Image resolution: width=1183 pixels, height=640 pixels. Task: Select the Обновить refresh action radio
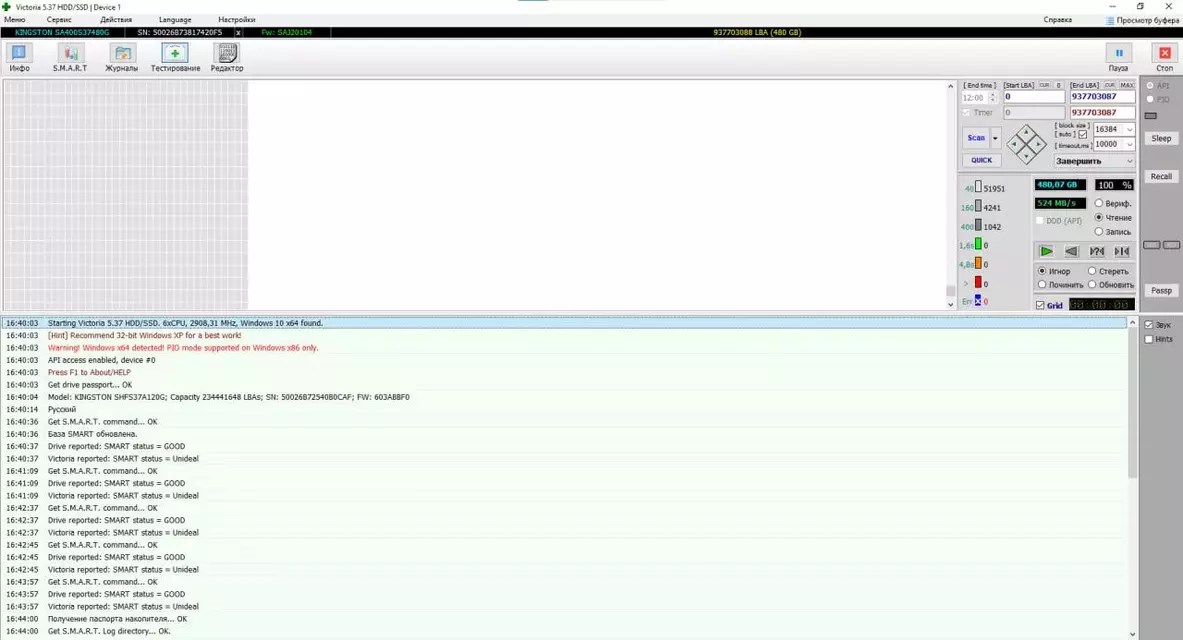[x=1092, y=285]
